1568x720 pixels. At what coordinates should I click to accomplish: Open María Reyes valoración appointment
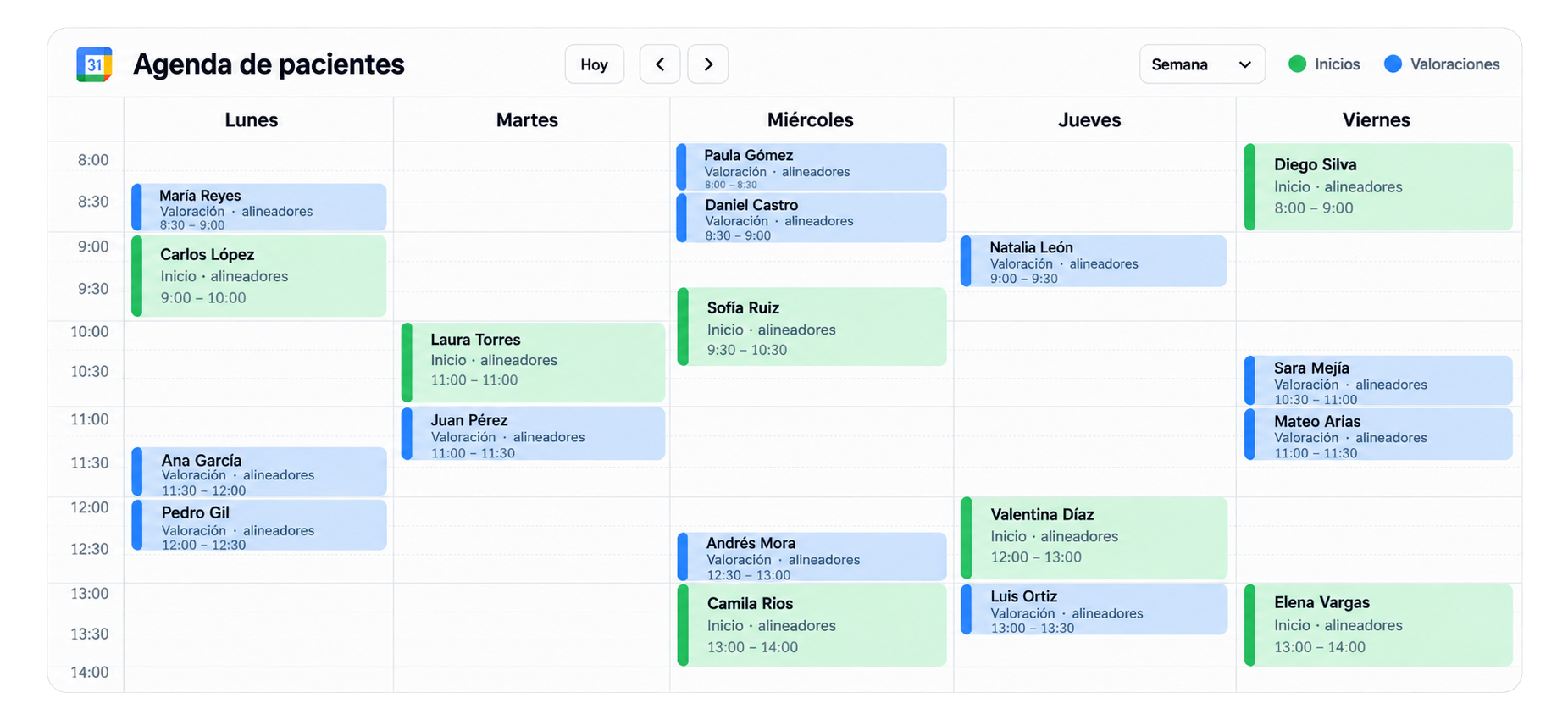[x=259, y=208]
